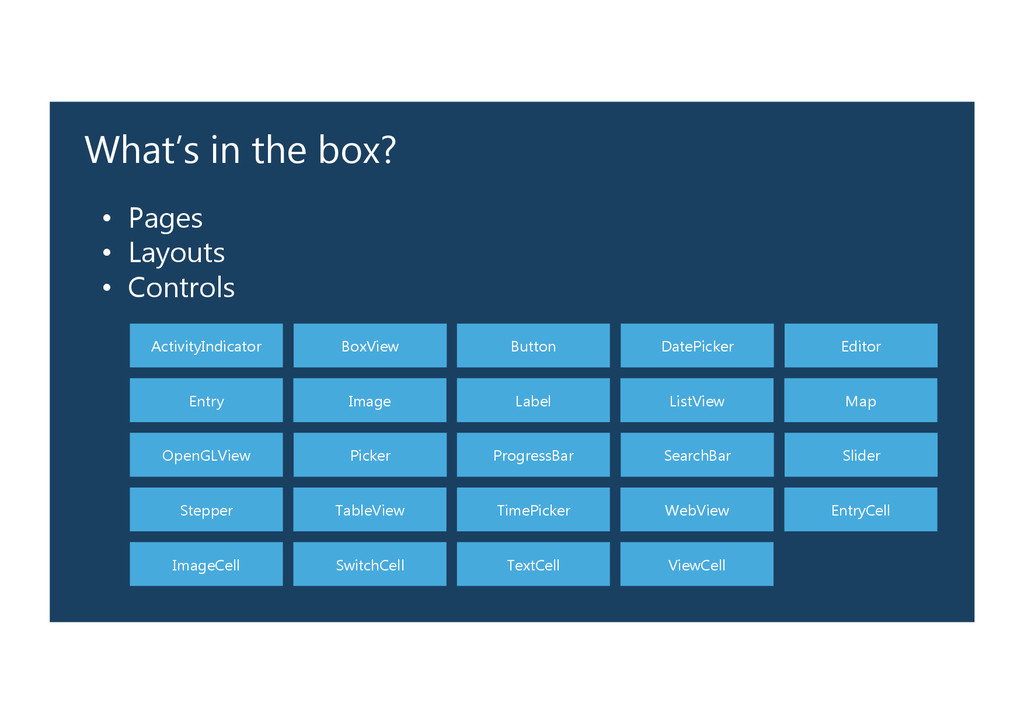Click the Editor tile
This screenshot has height=724, width=1024.
(861, 345)
